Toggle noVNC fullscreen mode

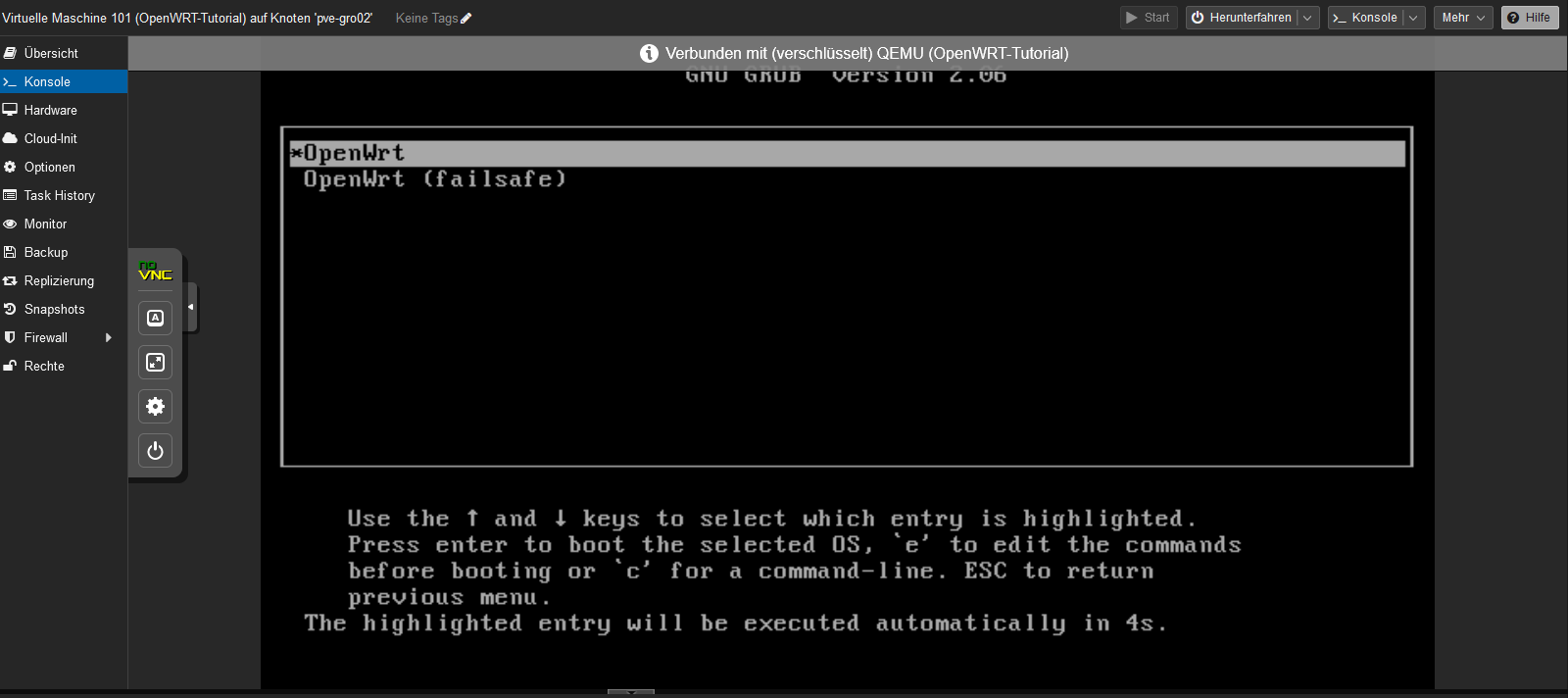tap(155, 363)
